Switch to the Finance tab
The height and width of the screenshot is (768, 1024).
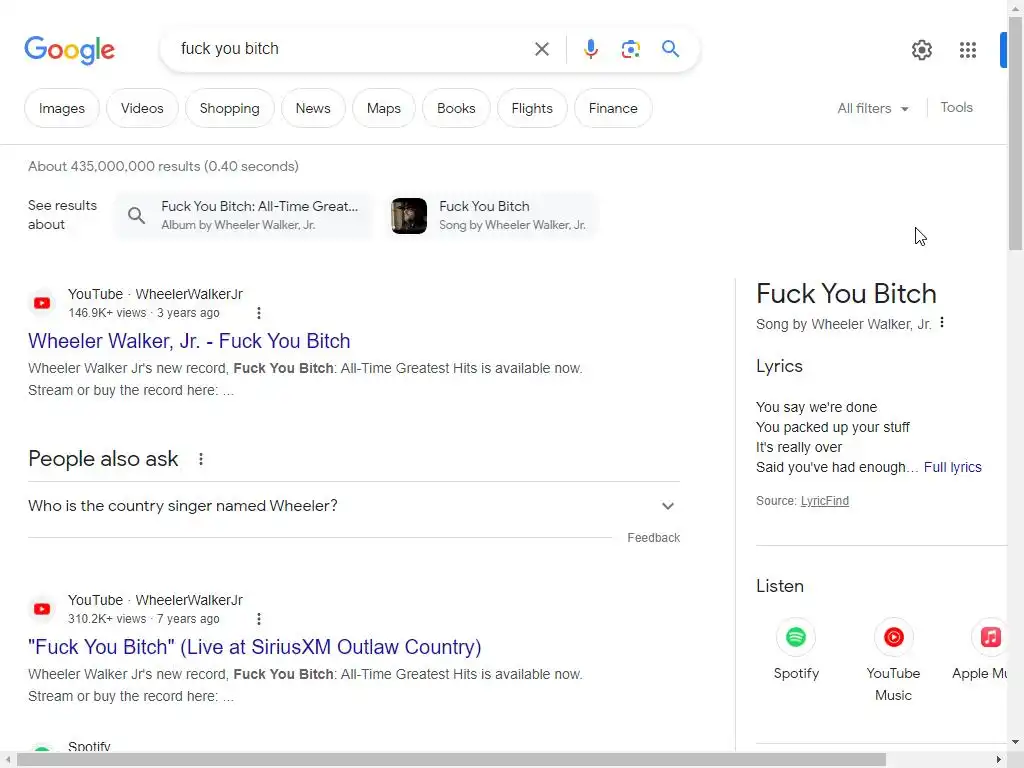point(613,108)
